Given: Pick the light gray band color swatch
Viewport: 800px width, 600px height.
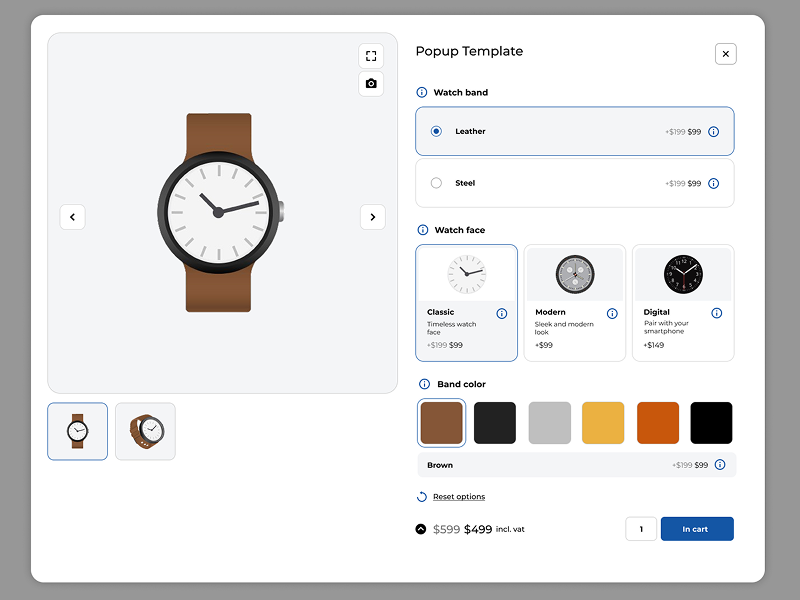Looking at the screenshot, I should 549,423.
